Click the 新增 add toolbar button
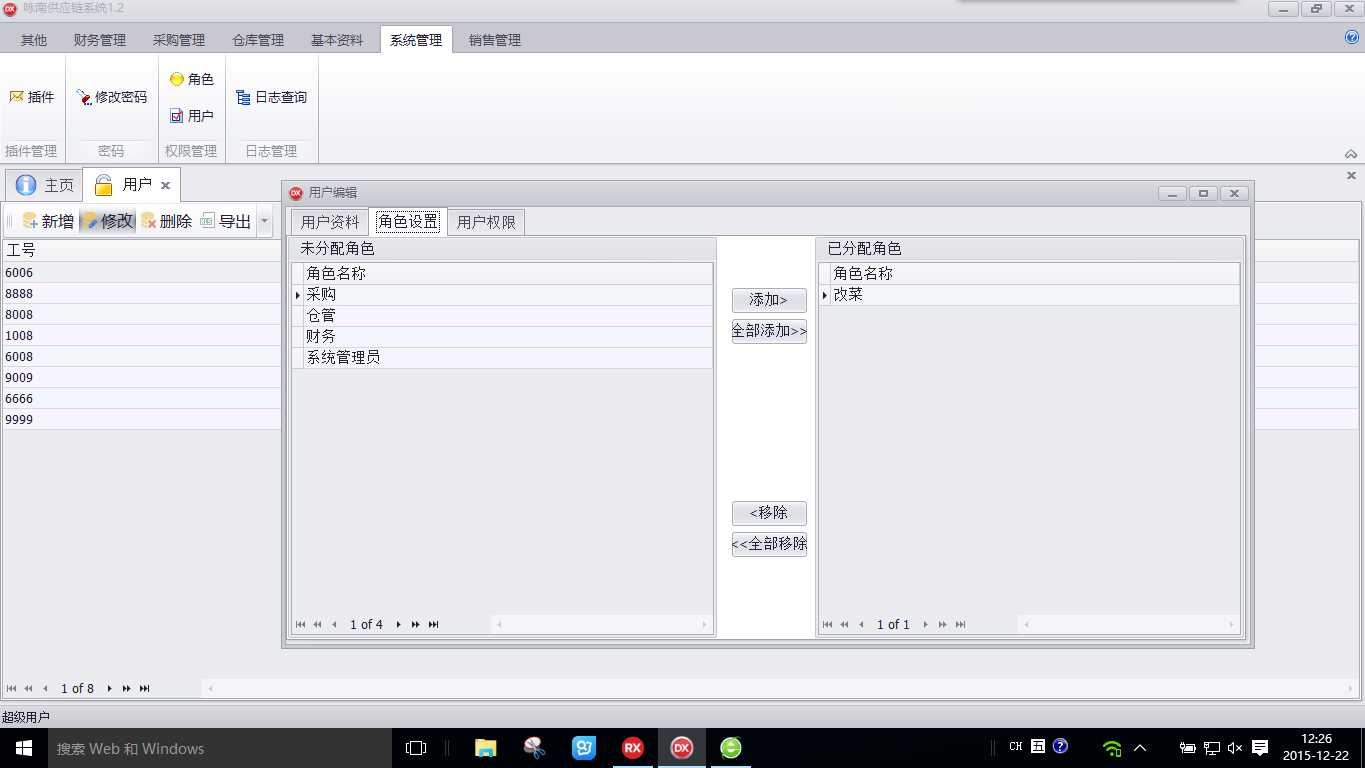The height and width of the screenshot is (768, 1365). [48, 221]
